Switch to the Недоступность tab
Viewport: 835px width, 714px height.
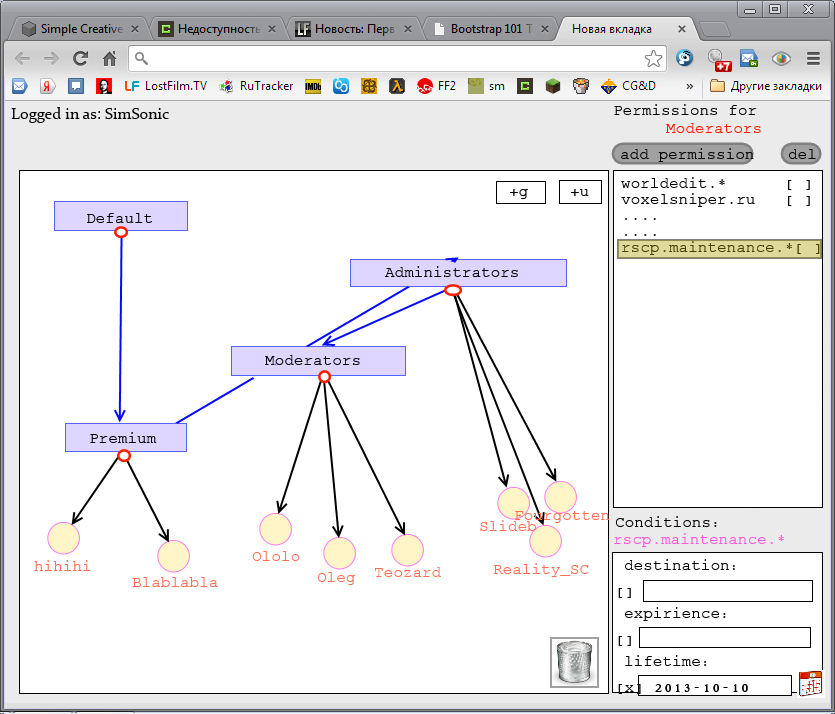pyautogui.click(x=218, y=29)
